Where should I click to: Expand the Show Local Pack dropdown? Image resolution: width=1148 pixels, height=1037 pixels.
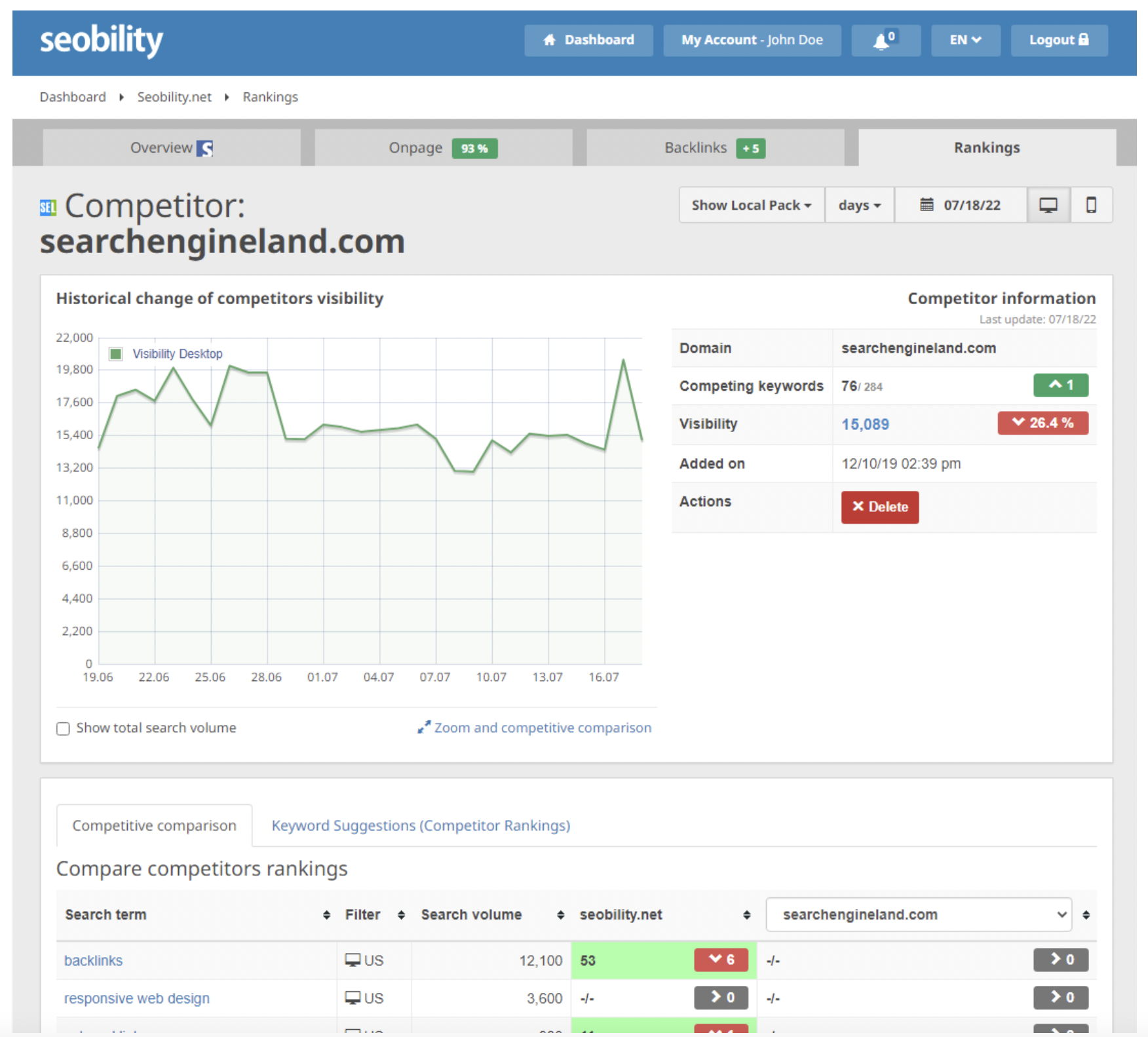(x=752, y=205)
